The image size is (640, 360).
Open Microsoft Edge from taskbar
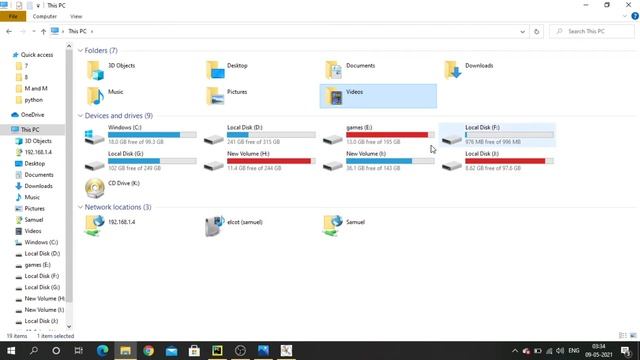[102, 351]
